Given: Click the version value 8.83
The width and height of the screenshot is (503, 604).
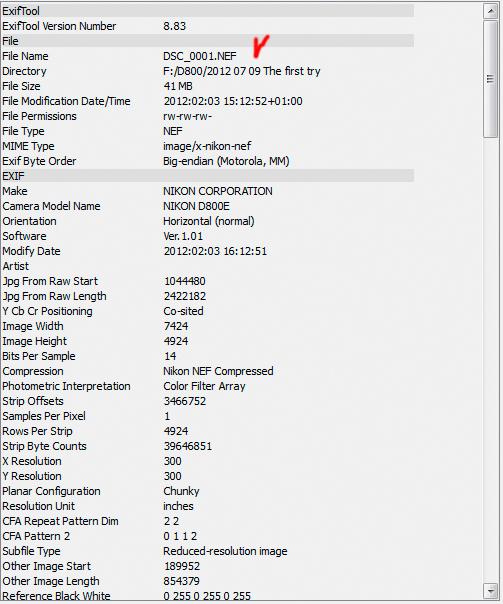Looking at the screenshot, I should 174,26.
